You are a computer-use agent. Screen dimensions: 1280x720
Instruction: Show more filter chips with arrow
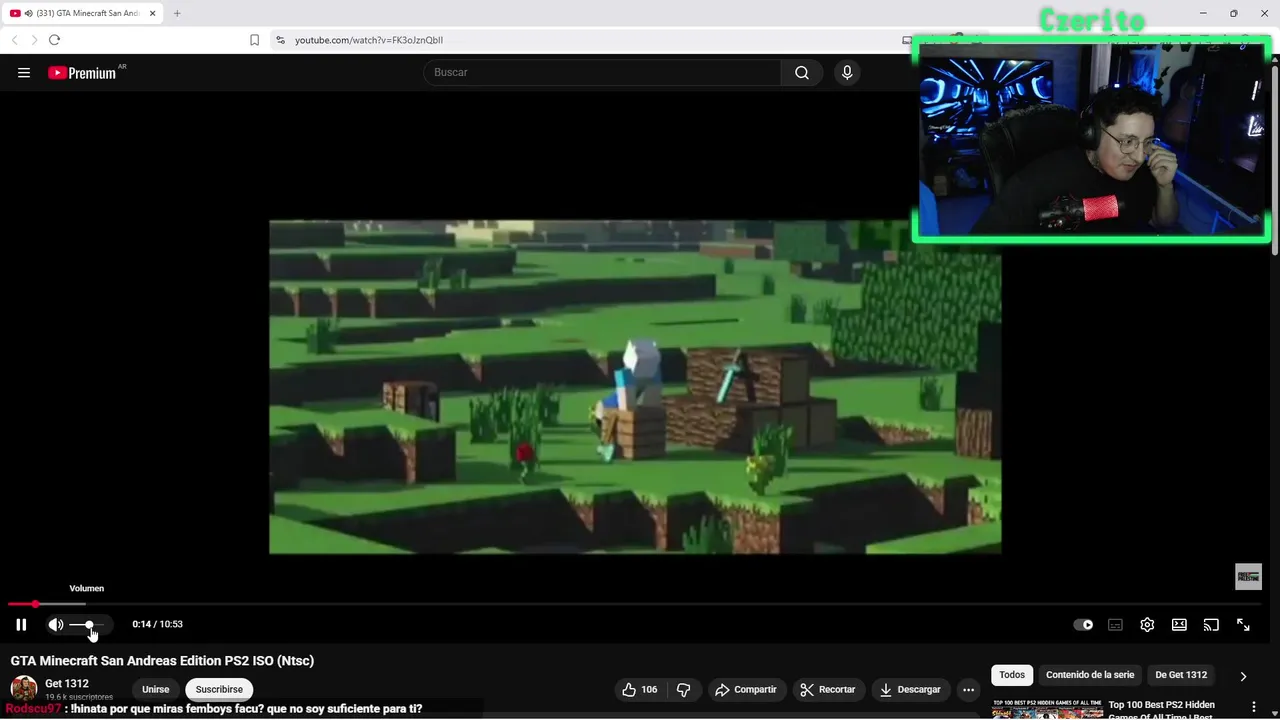point(1243,676)
